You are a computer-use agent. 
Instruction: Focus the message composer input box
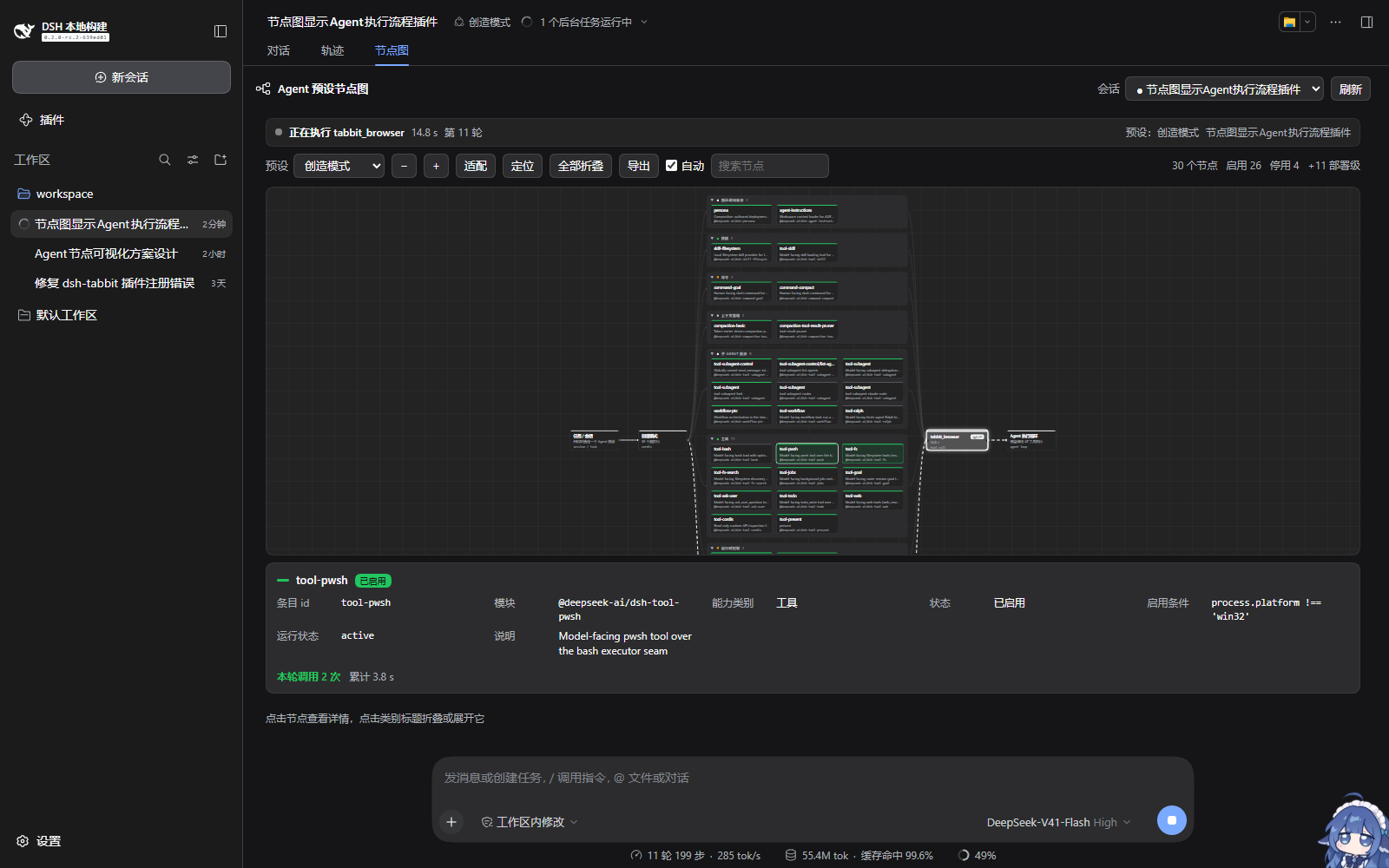pos(813,778)
